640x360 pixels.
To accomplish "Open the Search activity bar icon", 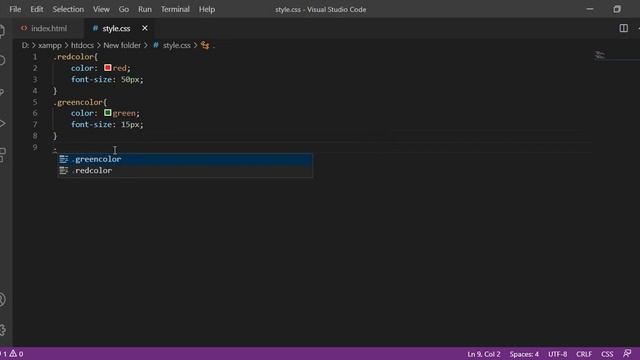I will point(2,61).
